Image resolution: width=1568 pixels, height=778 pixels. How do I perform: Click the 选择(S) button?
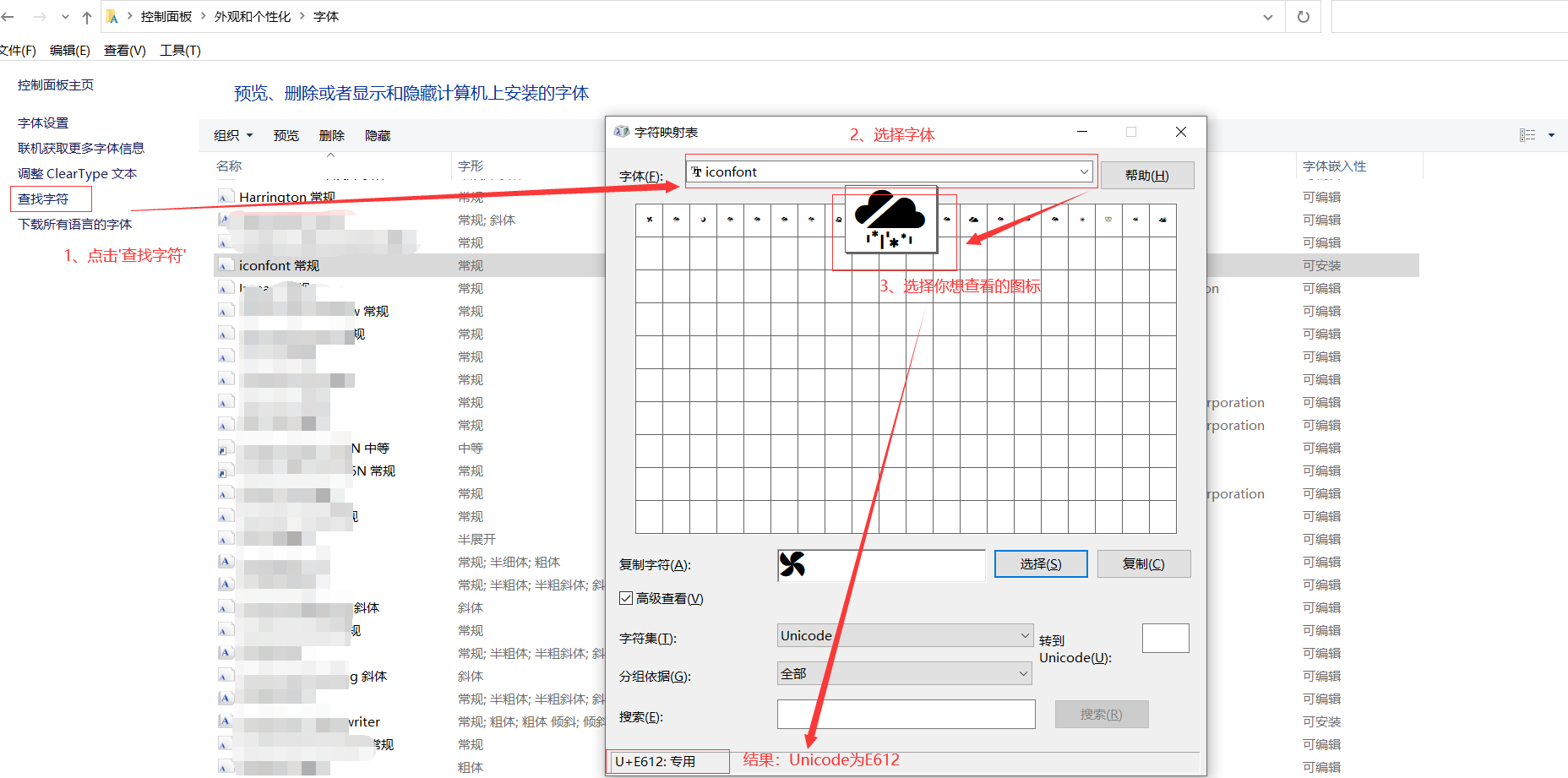click(x=1041, y=564)
